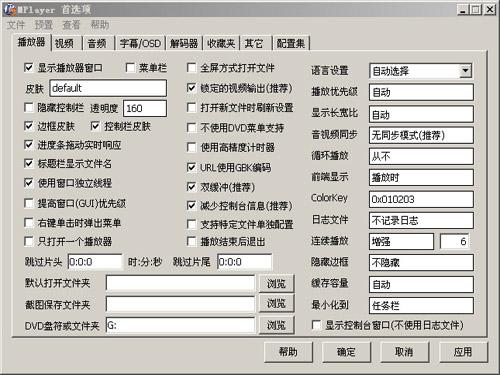
Task: Click the 帮助 button at the bottom
Action: (x=288, y=352)
